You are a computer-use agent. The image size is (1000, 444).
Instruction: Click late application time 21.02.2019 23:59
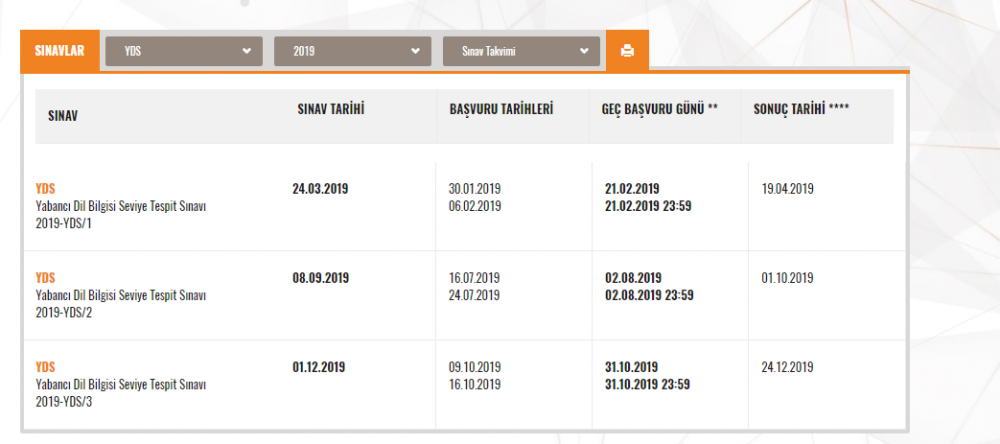click(x=648, y=206)
